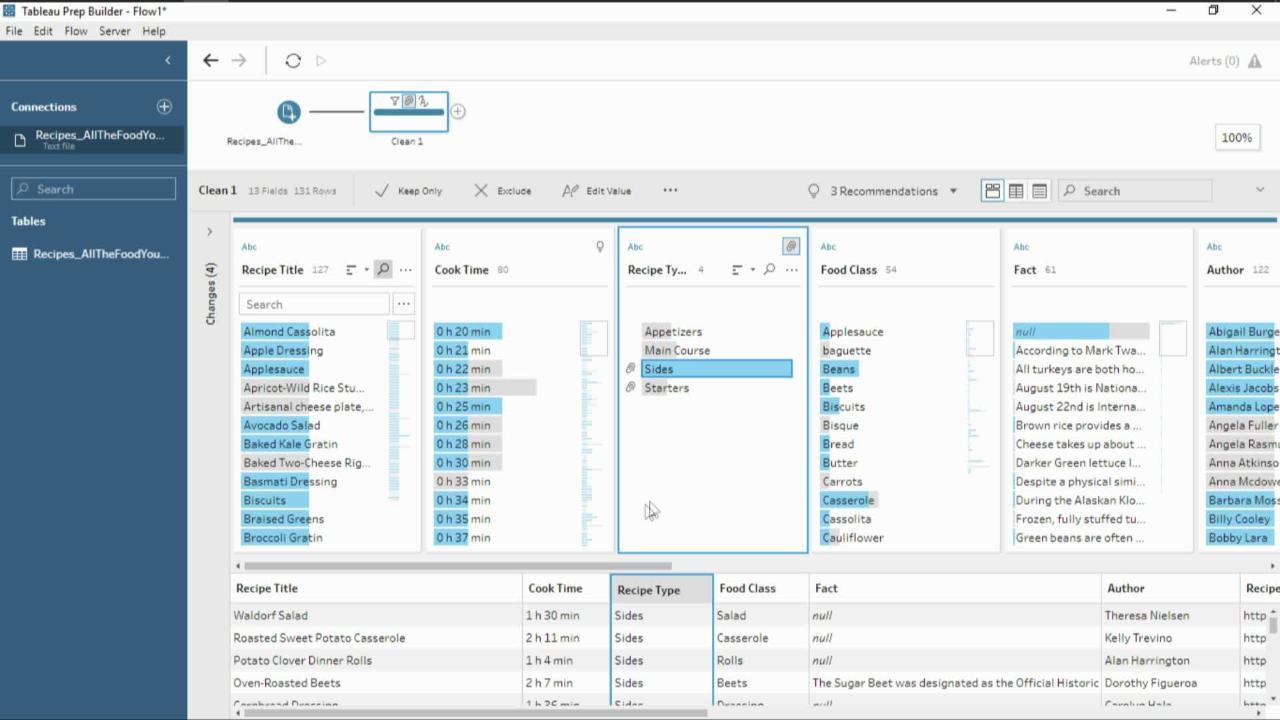This screenshot has height=720, width=1280.
Task: Open search options in Recipe Title card
Action: tap(403, 304)
